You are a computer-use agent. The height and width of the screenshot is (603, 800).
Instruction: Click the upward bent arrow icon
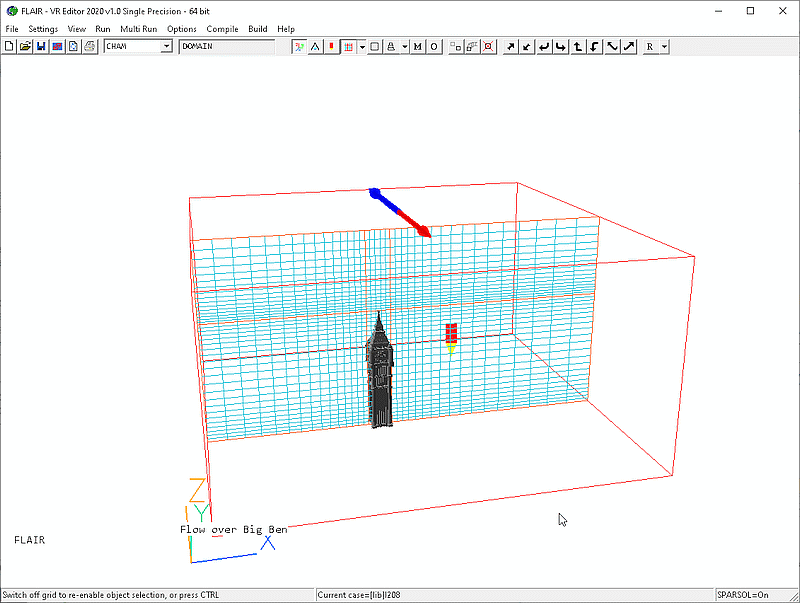[x=578, y=46]
